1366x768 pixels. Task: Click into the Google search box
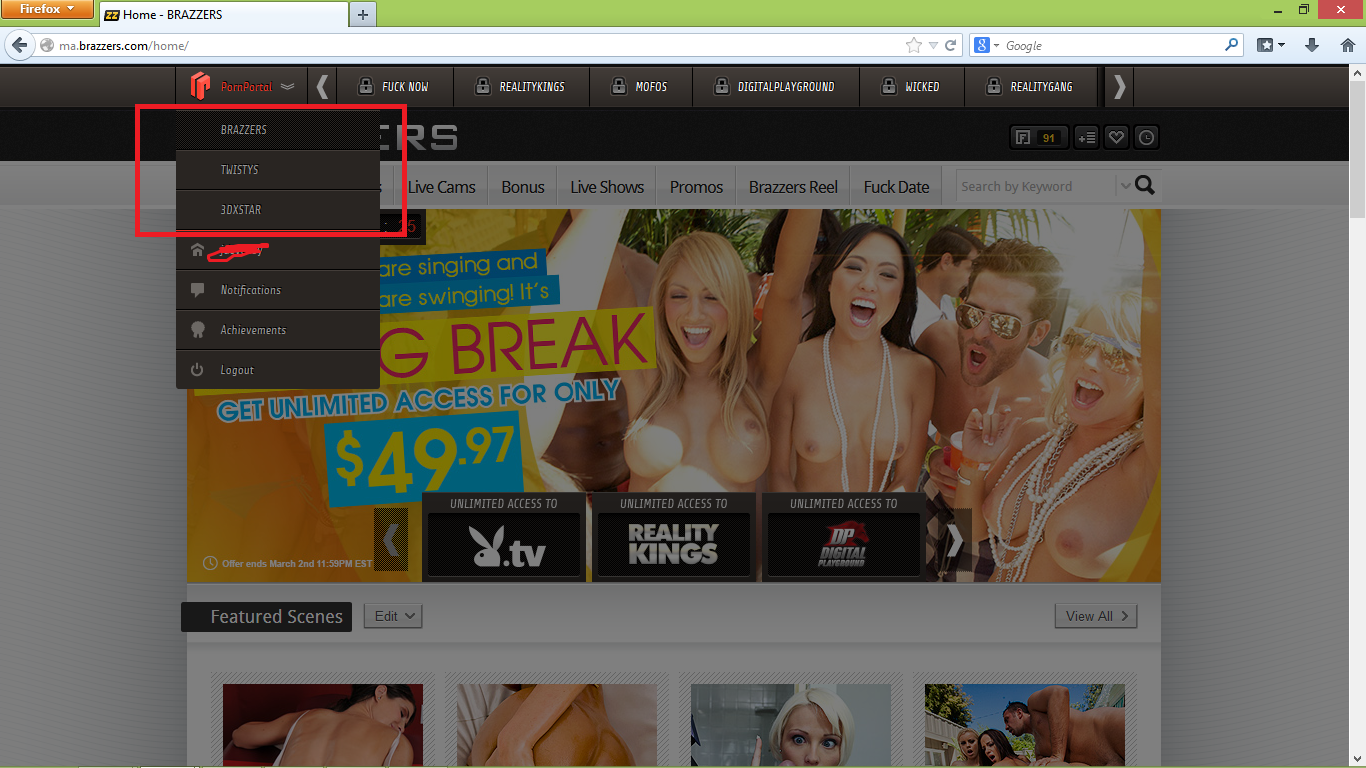tap(1112, 46)
